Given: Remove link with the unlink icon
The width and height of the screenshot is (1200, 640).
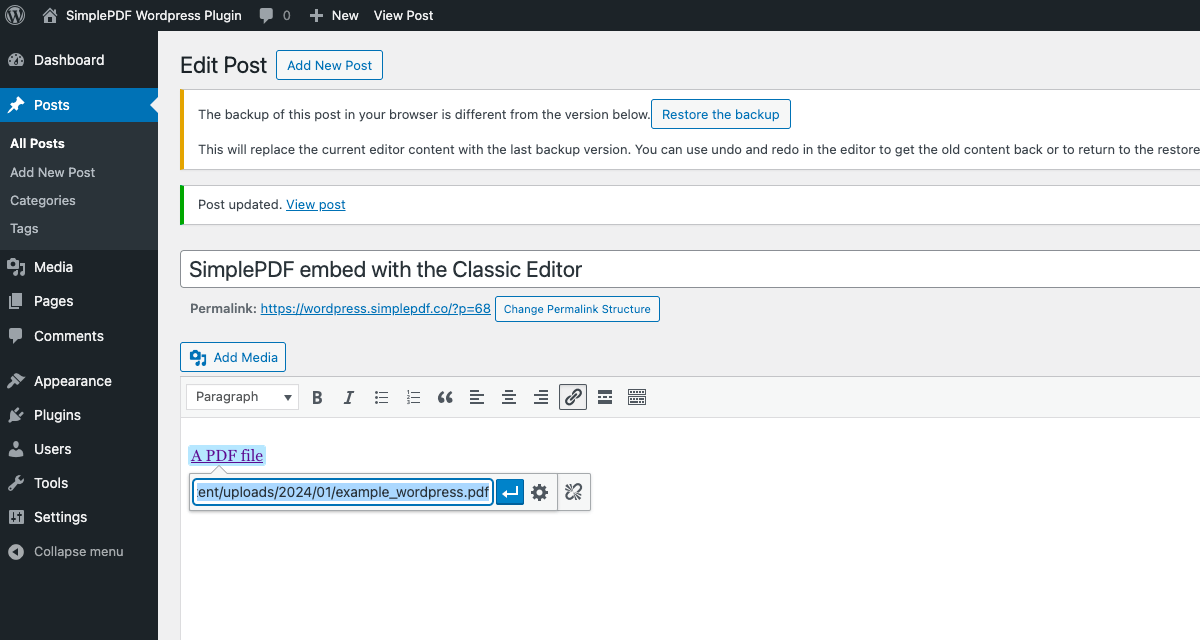Looking at the screenshot, I should coord(573,492).
